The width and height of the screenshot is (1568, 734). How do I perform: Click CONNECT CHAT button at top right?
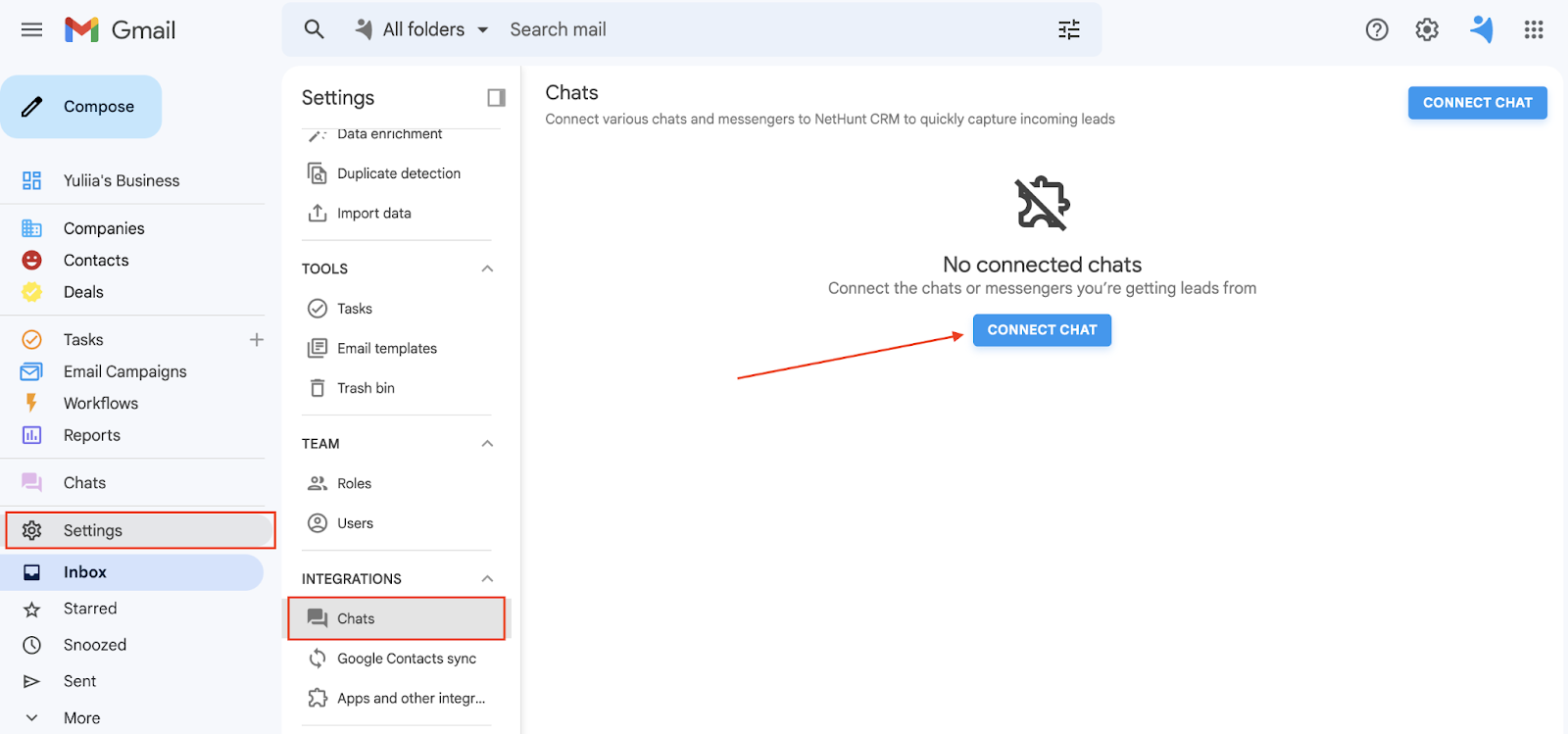pos(1477,103)
